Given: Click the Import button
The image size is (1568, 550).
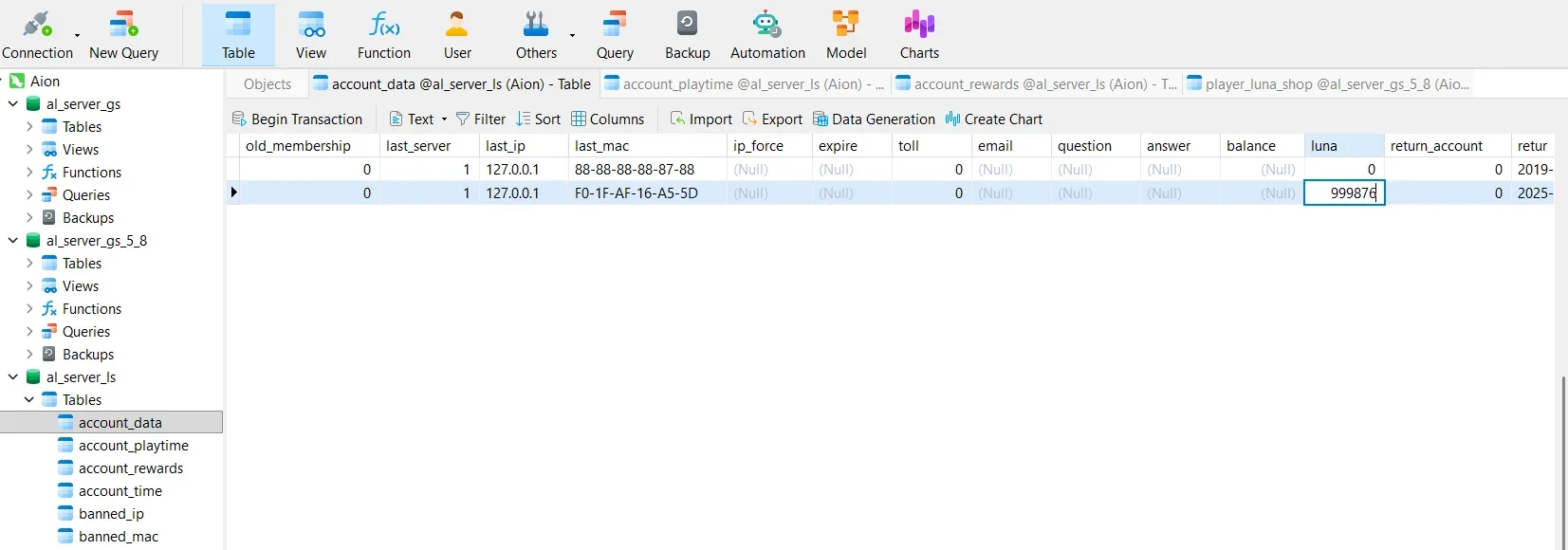Looking at the screenshot, I should 701,119.
